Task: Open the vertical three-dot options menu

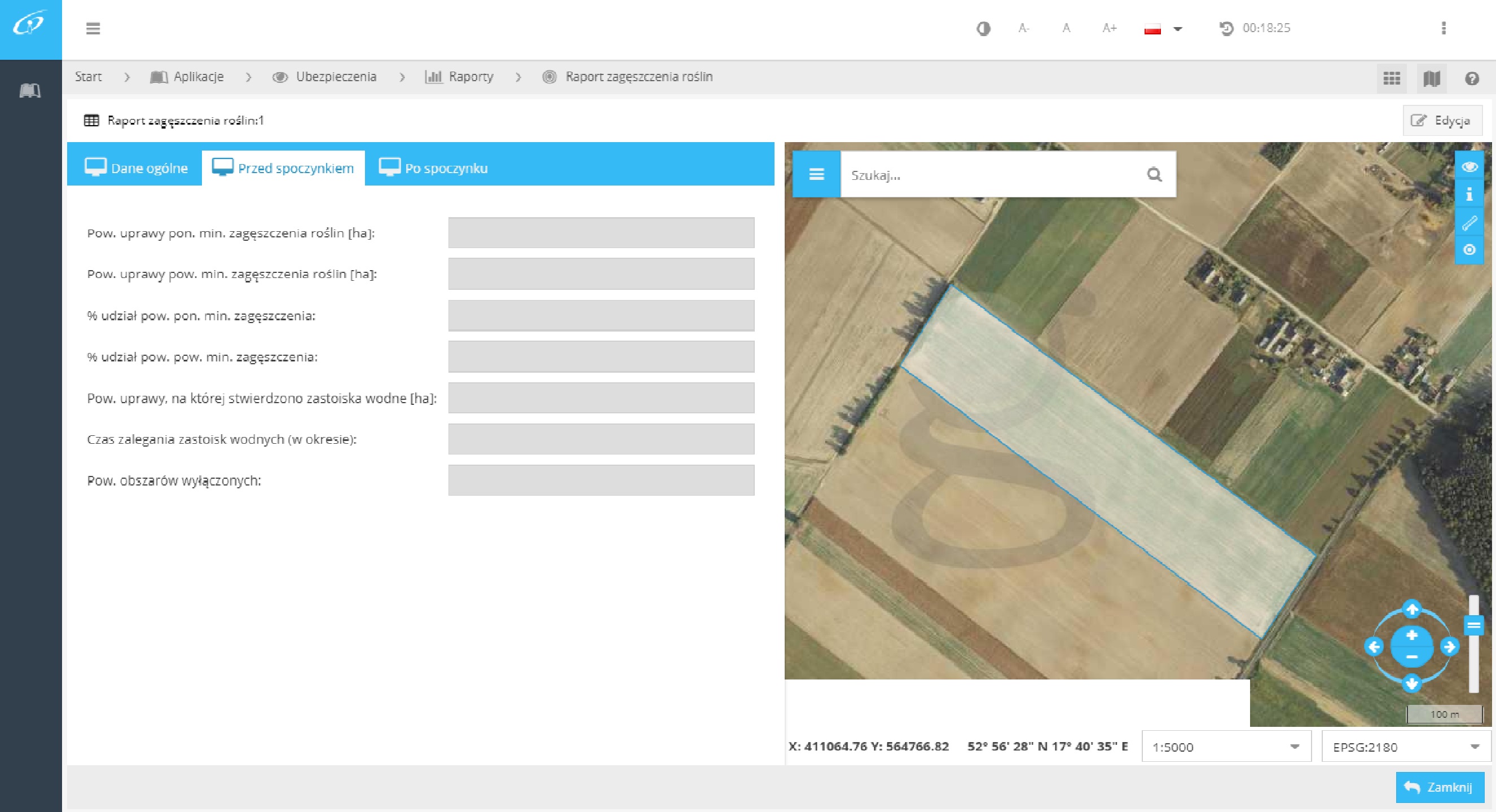Action: 1443,28
